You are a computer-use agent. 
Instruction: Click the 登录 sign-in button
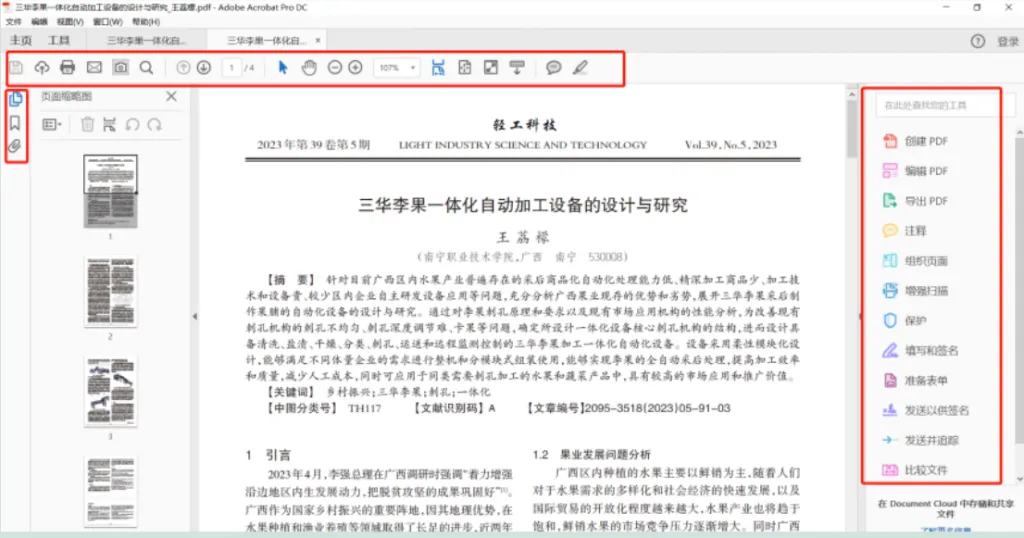click(1008, 41)
